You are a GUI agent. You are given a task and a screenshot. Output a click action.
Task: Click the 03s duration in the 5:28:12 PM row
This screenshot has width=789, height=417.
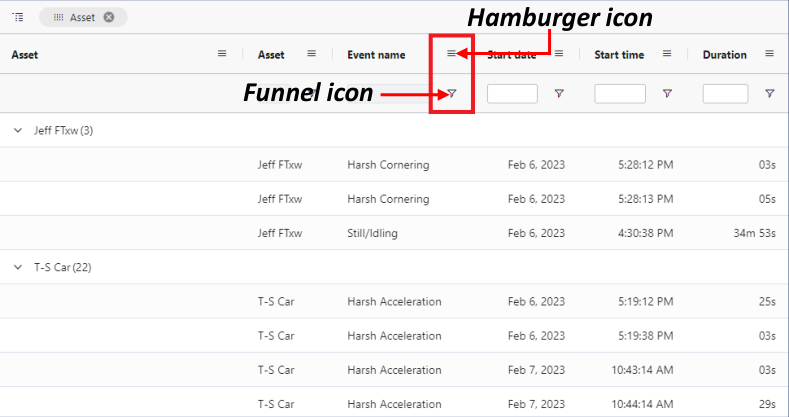(767, 165)
